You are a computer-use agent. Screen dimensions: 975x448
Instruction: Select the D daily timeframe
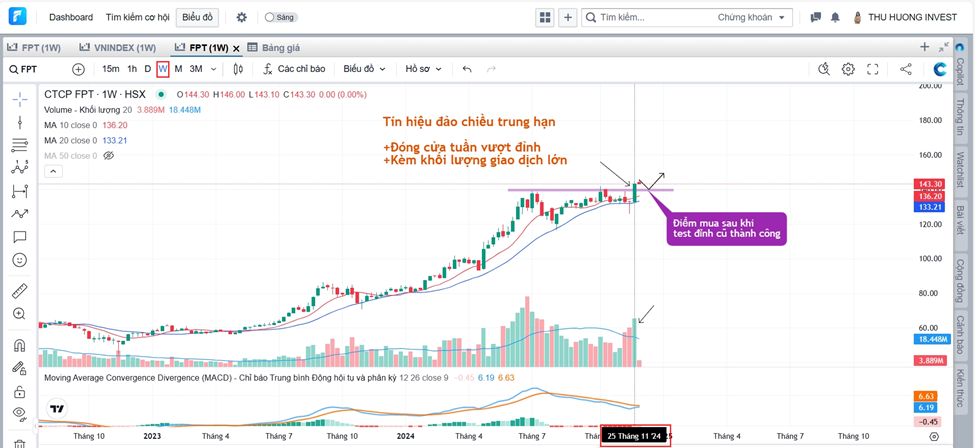(x=147, y=69)
